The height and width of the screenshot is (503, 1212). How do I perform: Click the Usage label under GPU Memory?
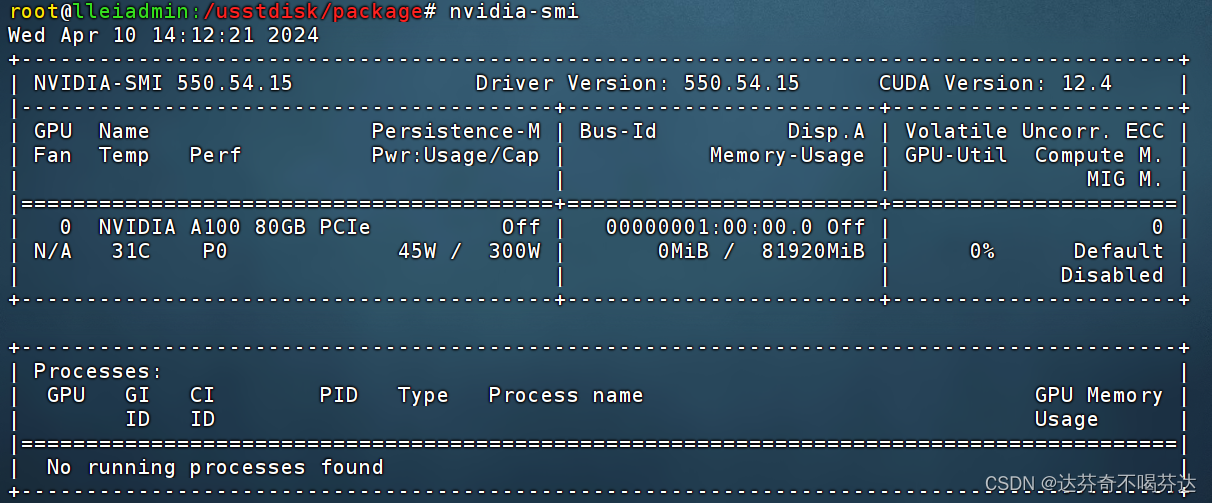[1067, 420]
